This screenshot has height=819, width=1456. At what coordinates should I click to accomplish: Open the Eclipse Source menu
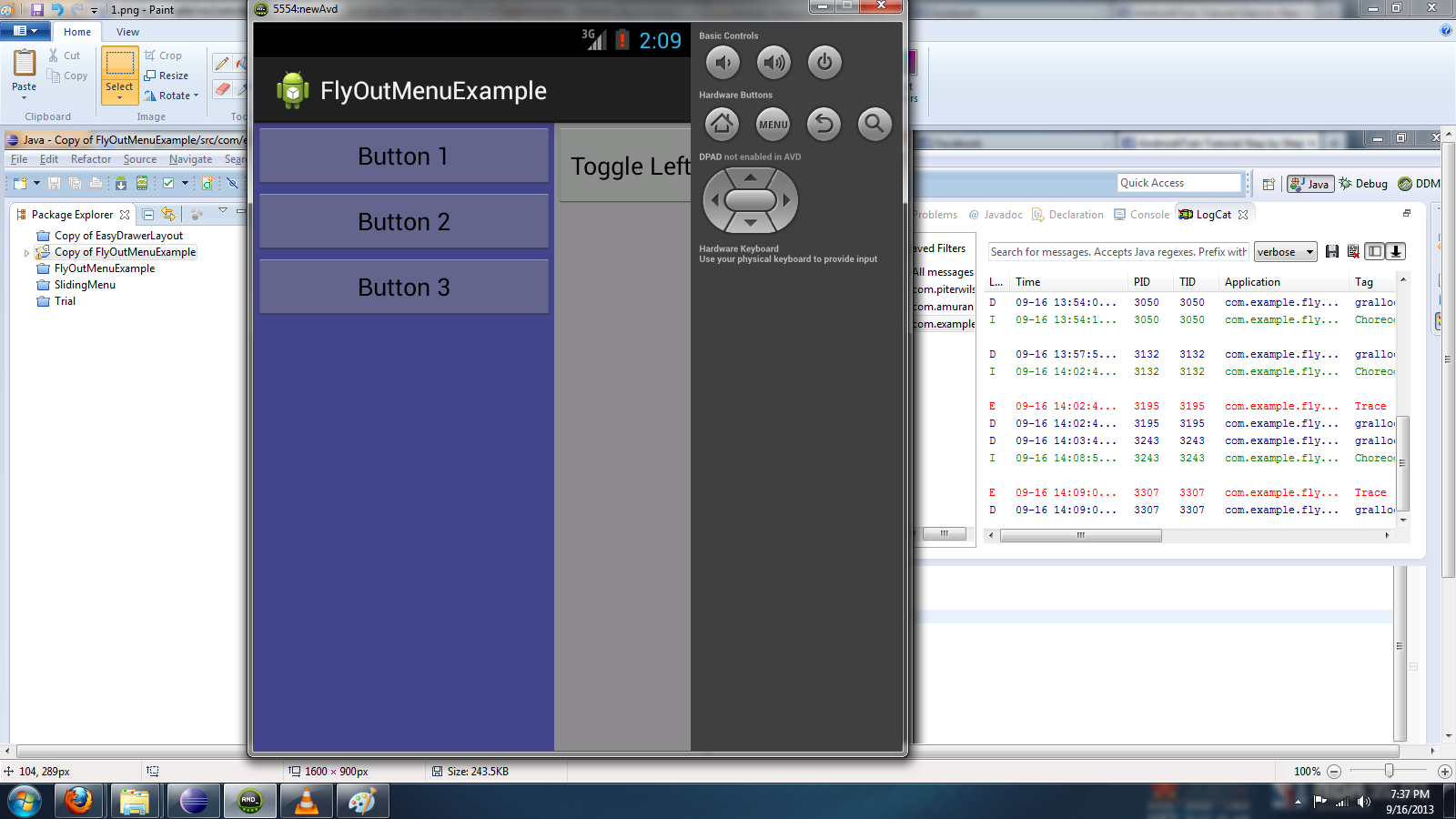[x=140, y=159]
